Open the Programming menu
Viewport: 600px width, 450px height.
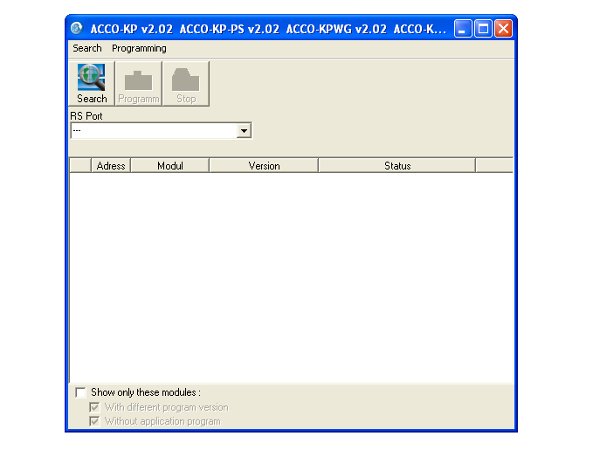click(139, 48)
